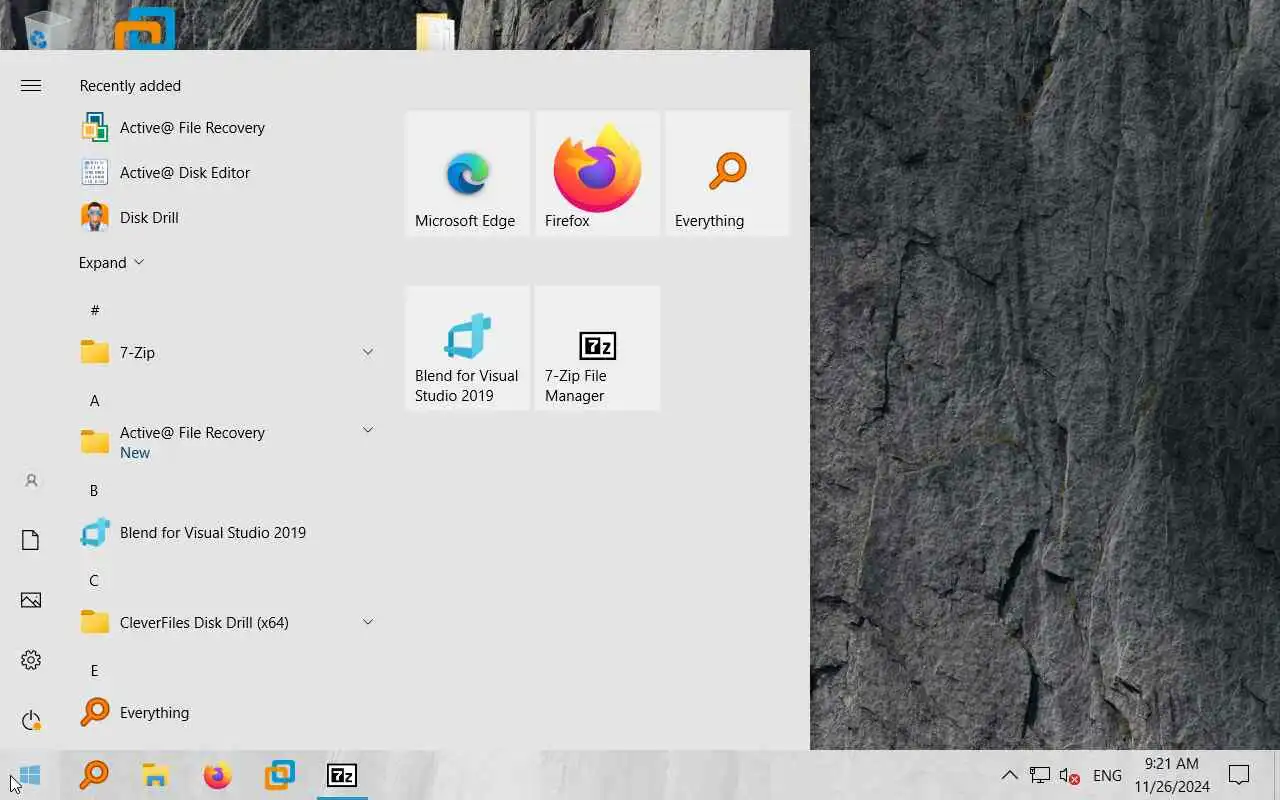This screenshot has width=1280, height=800.
Task: Open File Explorer from the taskbar
Action: pos(155,775)
